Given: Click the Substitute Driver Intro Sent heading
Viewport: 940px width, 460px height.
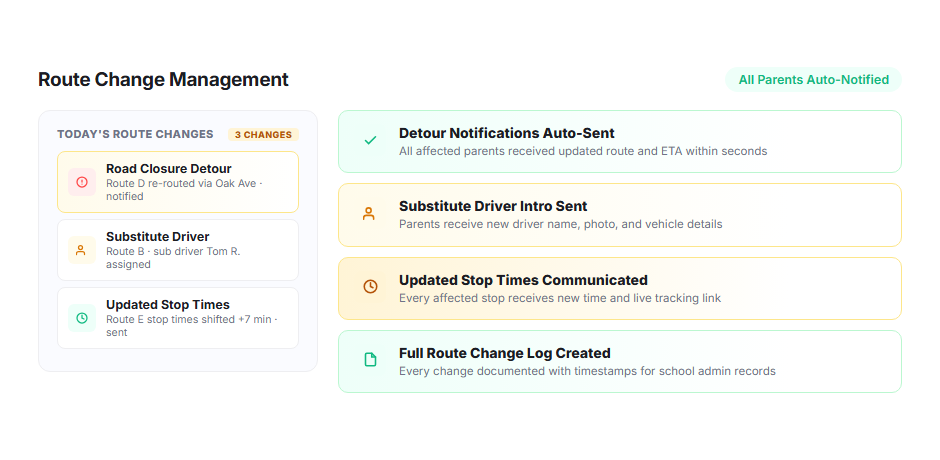Looking at the screenshot, I should (x=493, y=206).
